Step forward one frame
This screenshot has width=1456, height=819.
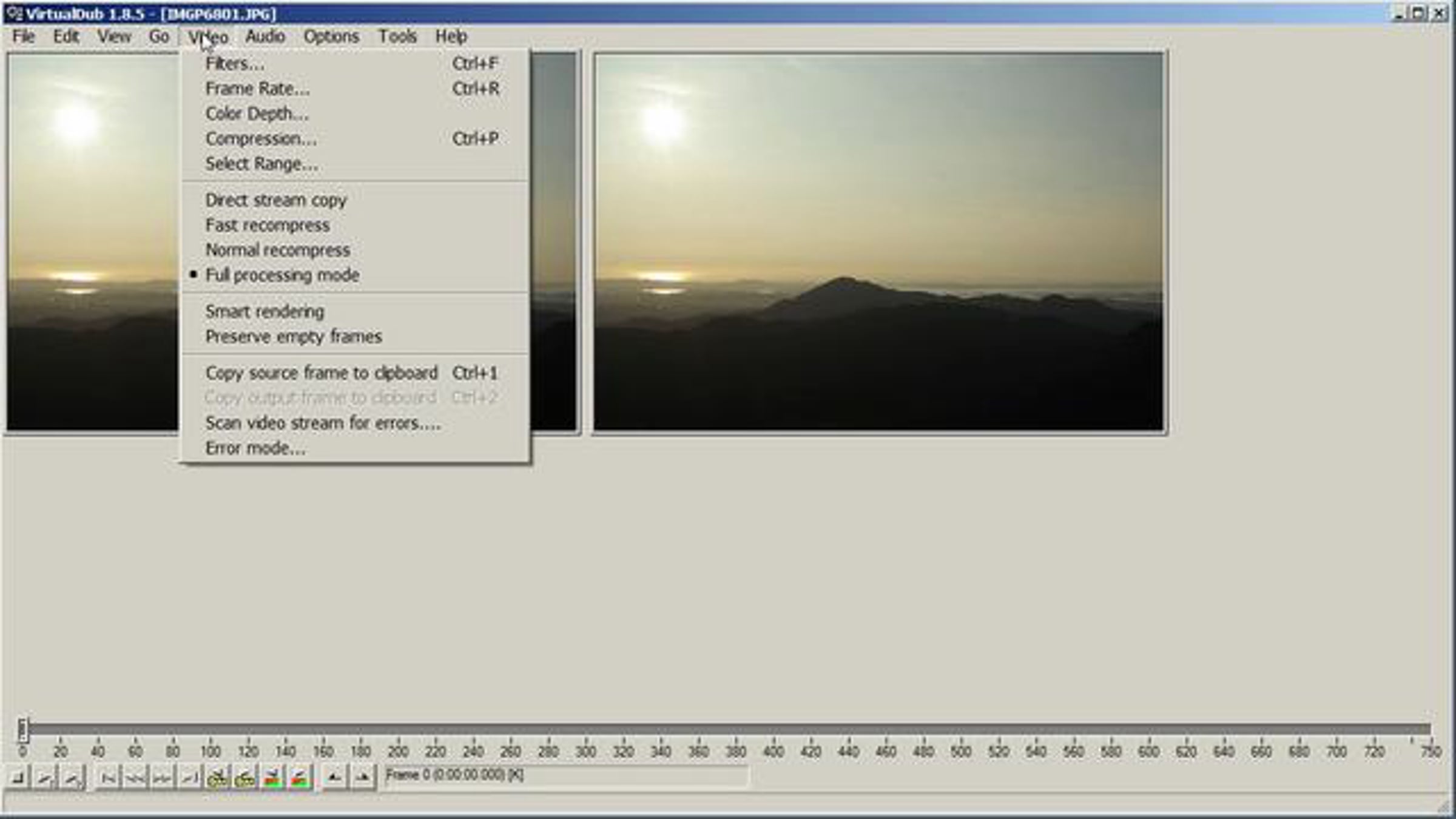tap(163, 777)
